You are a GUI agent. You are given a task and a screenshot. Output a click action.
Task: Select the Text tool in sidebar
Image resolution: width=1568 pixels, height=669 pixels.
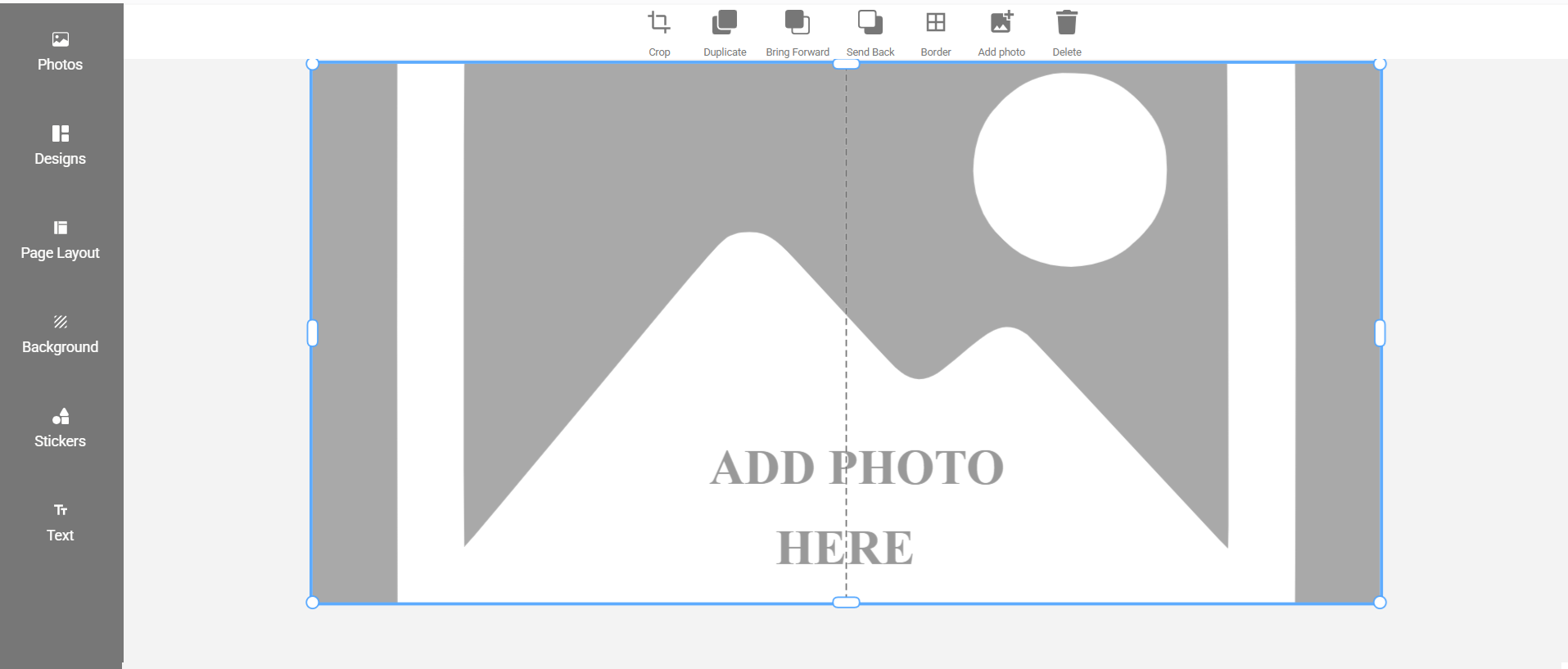60,522
